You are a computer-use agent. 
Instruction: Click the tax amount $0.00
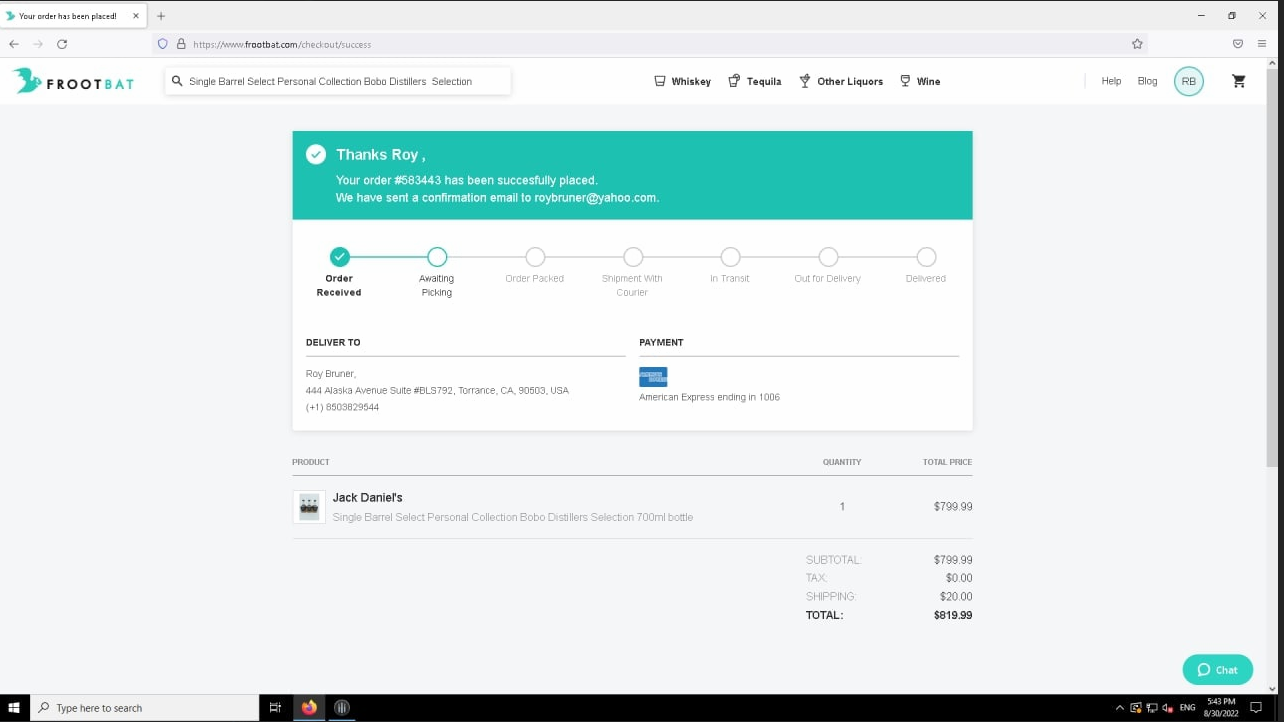point(959,578)
